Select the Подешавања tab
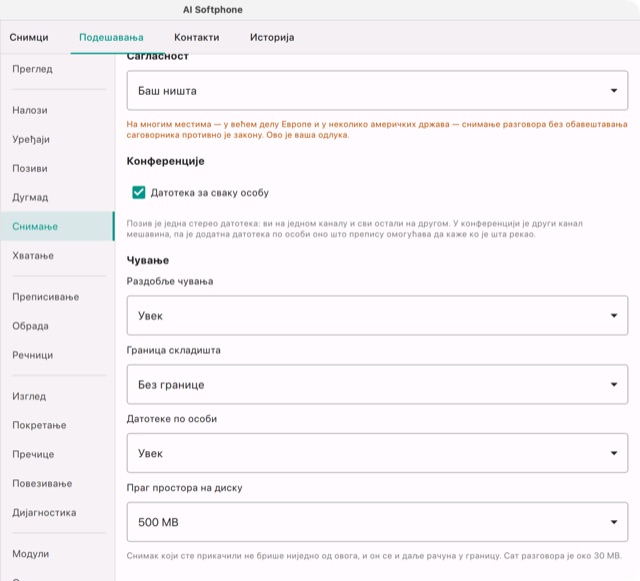 click(x=111, y=37)
